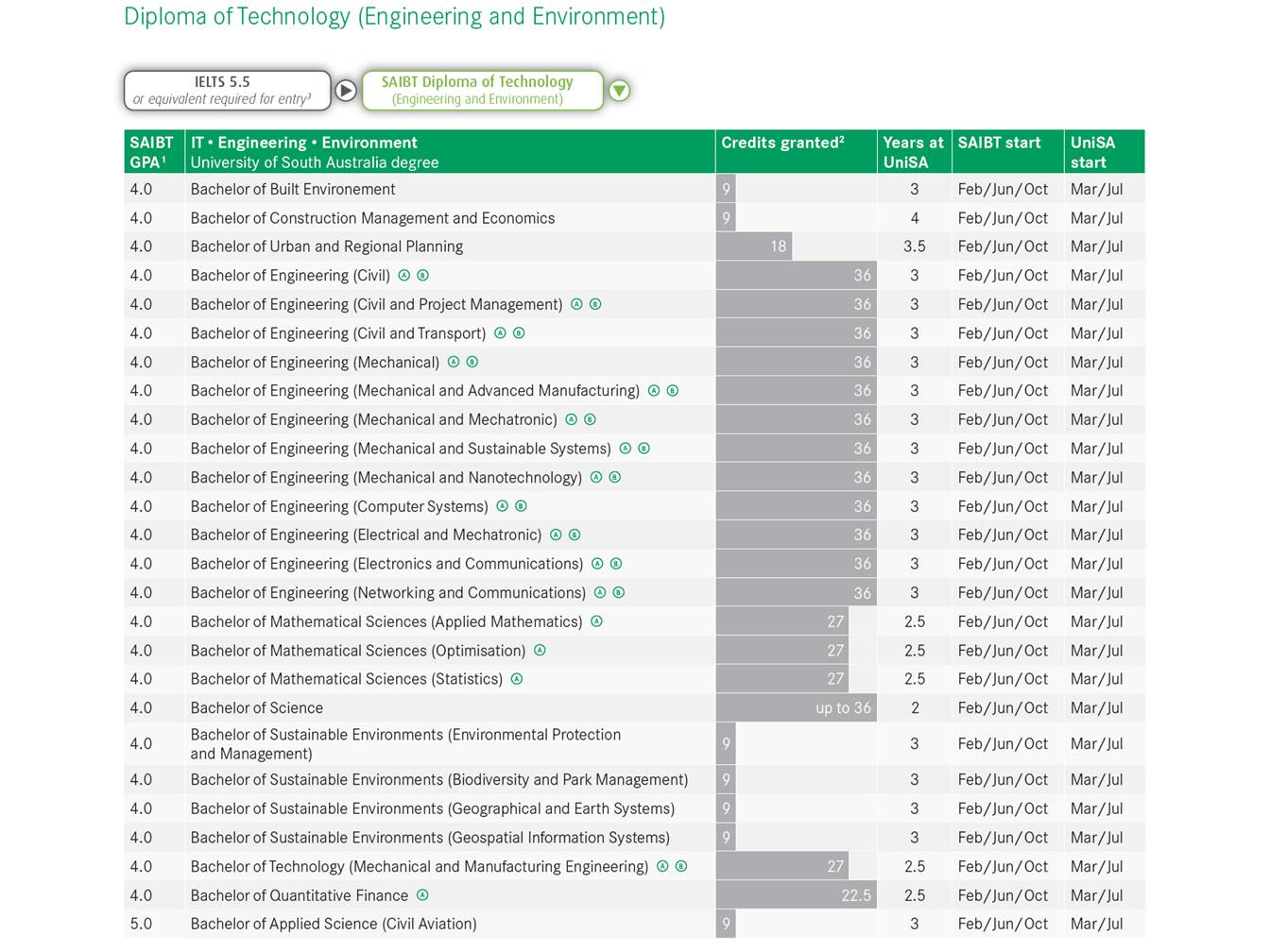The image size is (1270, 952).
Task: Click circled B icon beside Bachelor of Engineering (Mechanical)
Action: [x=472, y=362]
